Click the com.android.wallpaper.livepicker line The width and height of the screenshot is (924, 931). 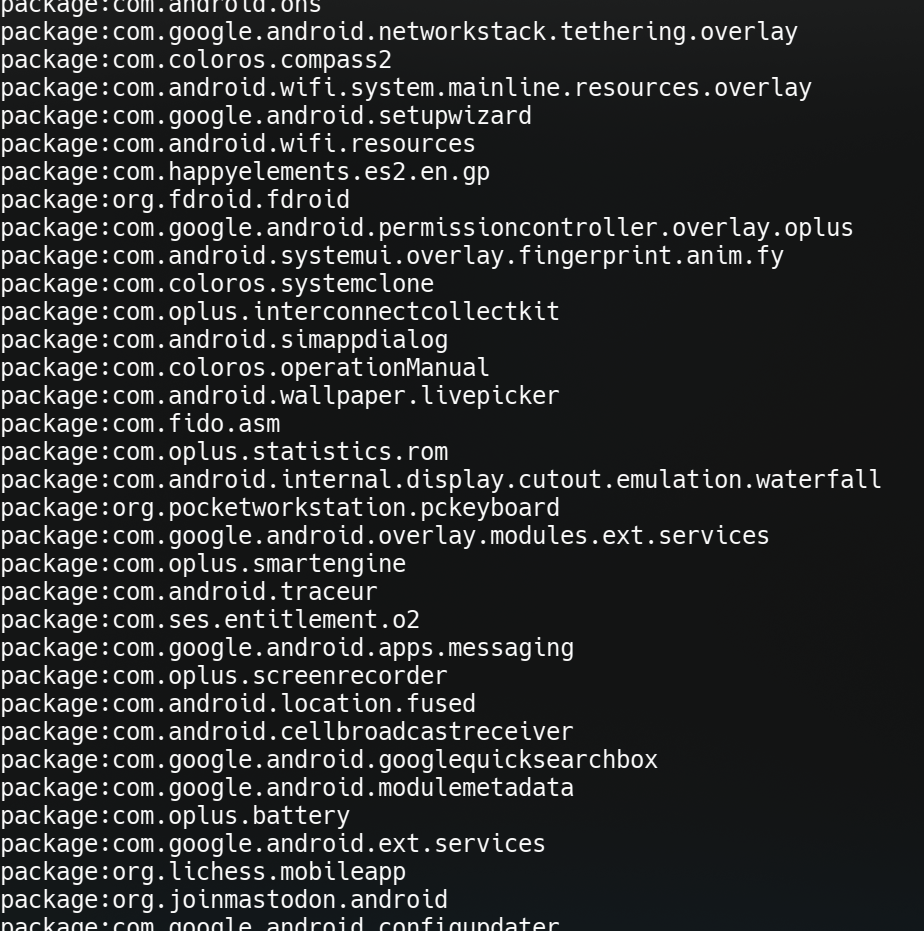tap(280, 397)
